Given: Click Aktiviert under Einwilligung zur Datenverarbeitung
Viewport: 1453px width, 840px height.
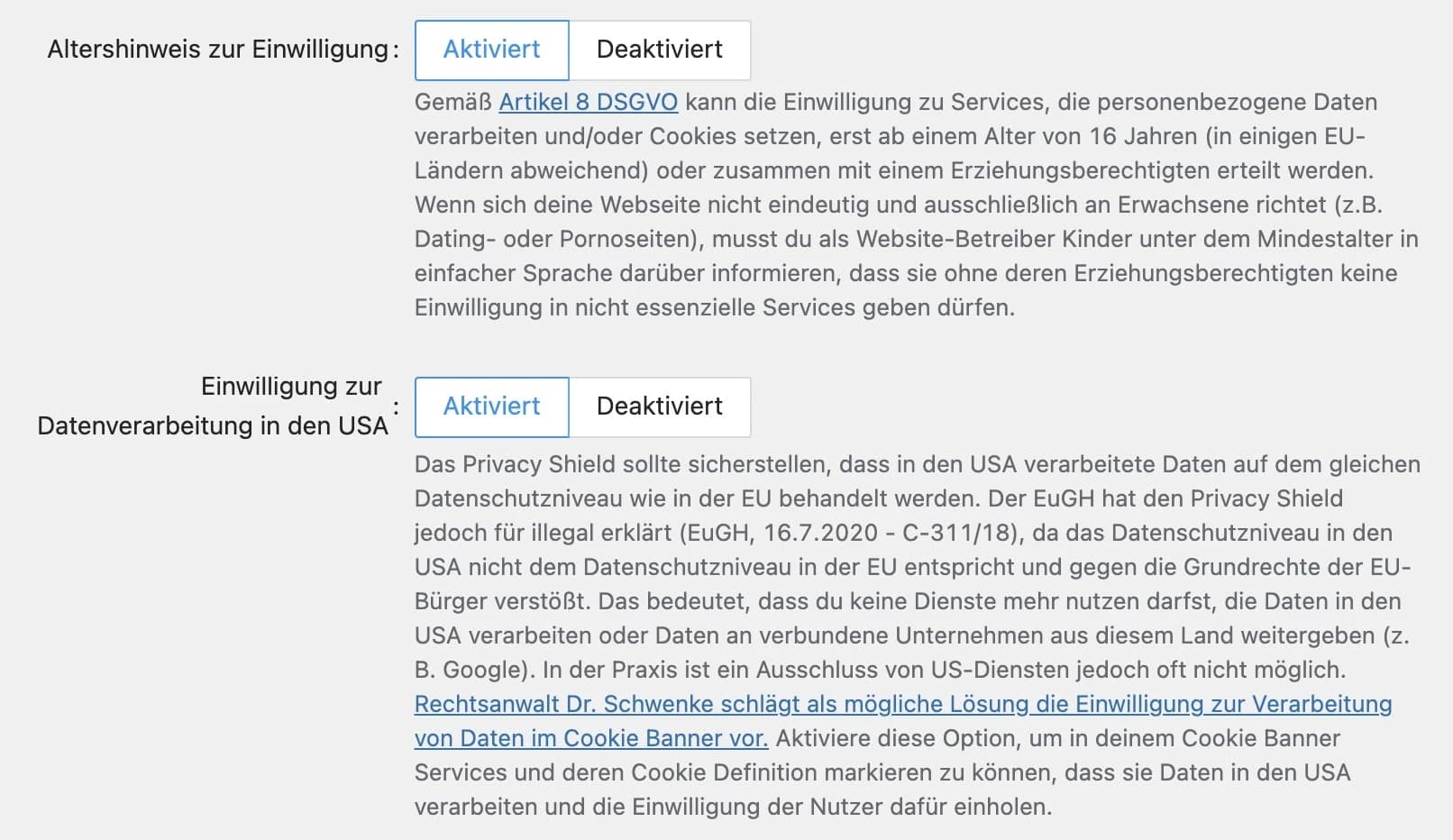Looking at the screenshot, I should coord(491,407).
